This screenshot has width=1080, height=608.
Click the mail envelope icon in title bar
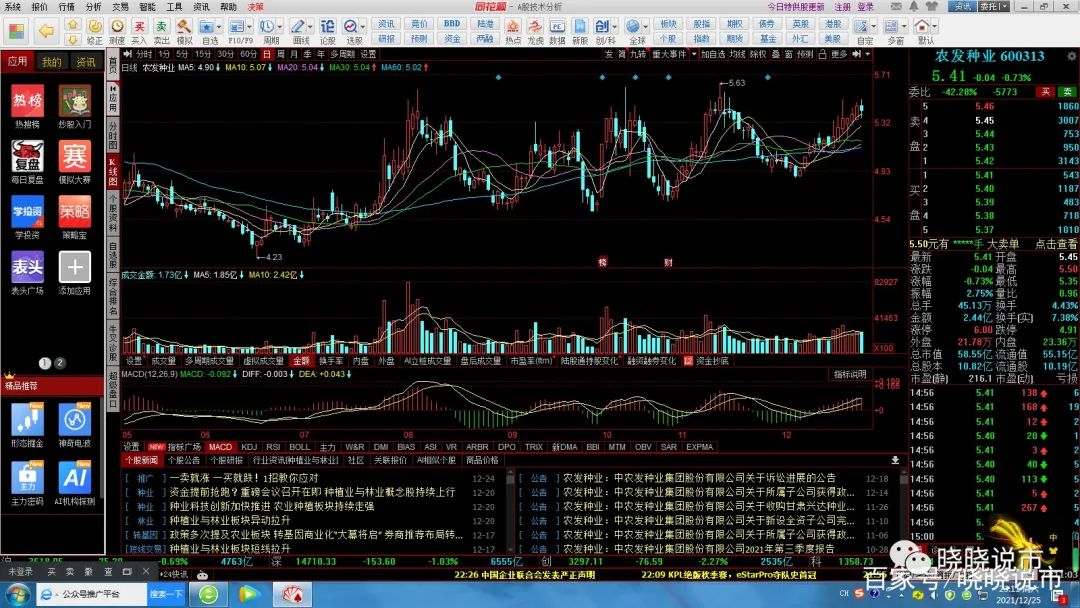coord(896,6)
